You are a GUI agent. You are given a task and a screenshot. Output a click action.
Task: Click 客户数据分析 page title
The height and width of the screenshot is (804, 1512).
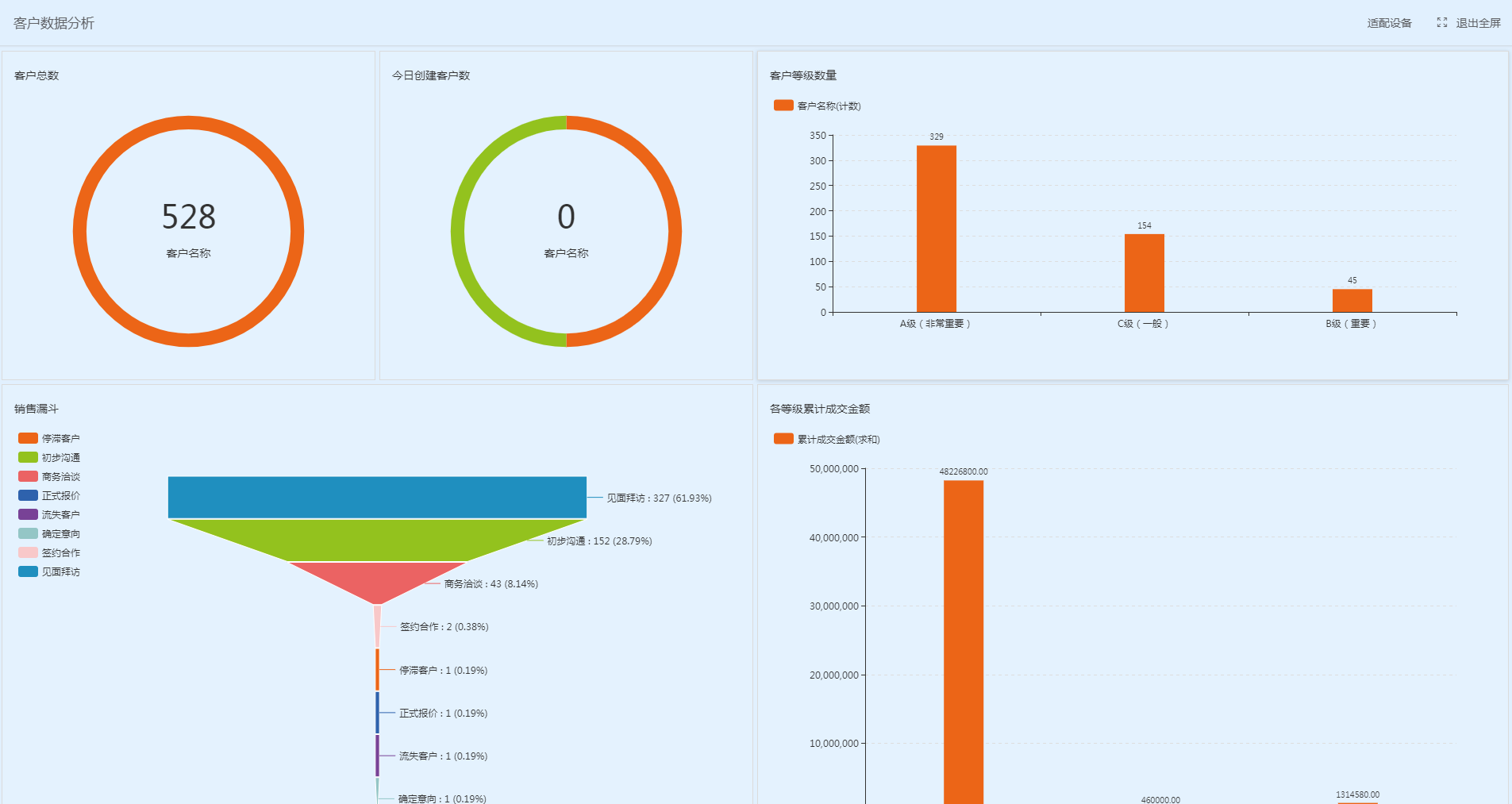point(54,23)
